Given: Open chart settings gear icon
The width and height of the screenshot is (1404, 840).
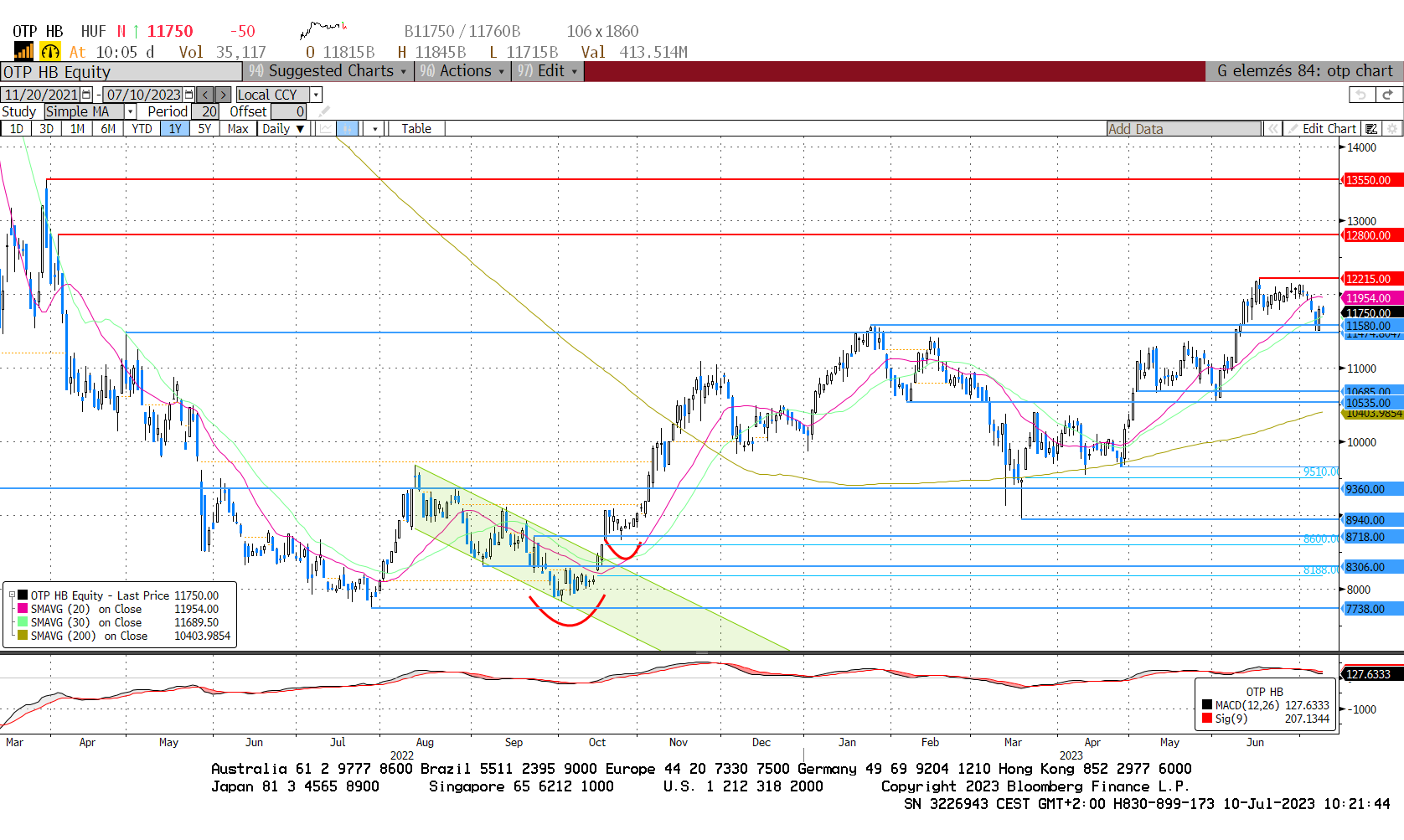Looking at the screenshot, I should click(1392, 129).
